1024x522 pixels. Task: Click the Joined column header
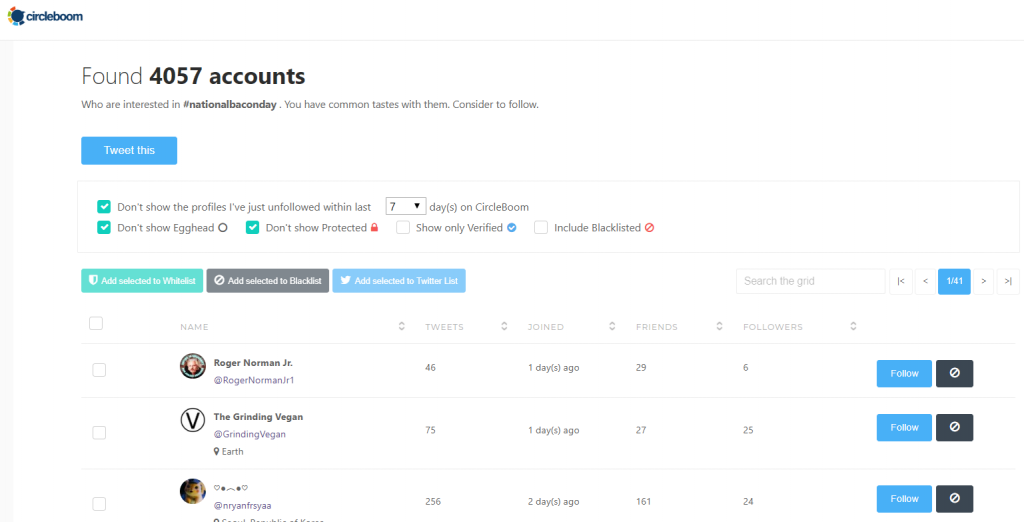click(x=546, y=327)
